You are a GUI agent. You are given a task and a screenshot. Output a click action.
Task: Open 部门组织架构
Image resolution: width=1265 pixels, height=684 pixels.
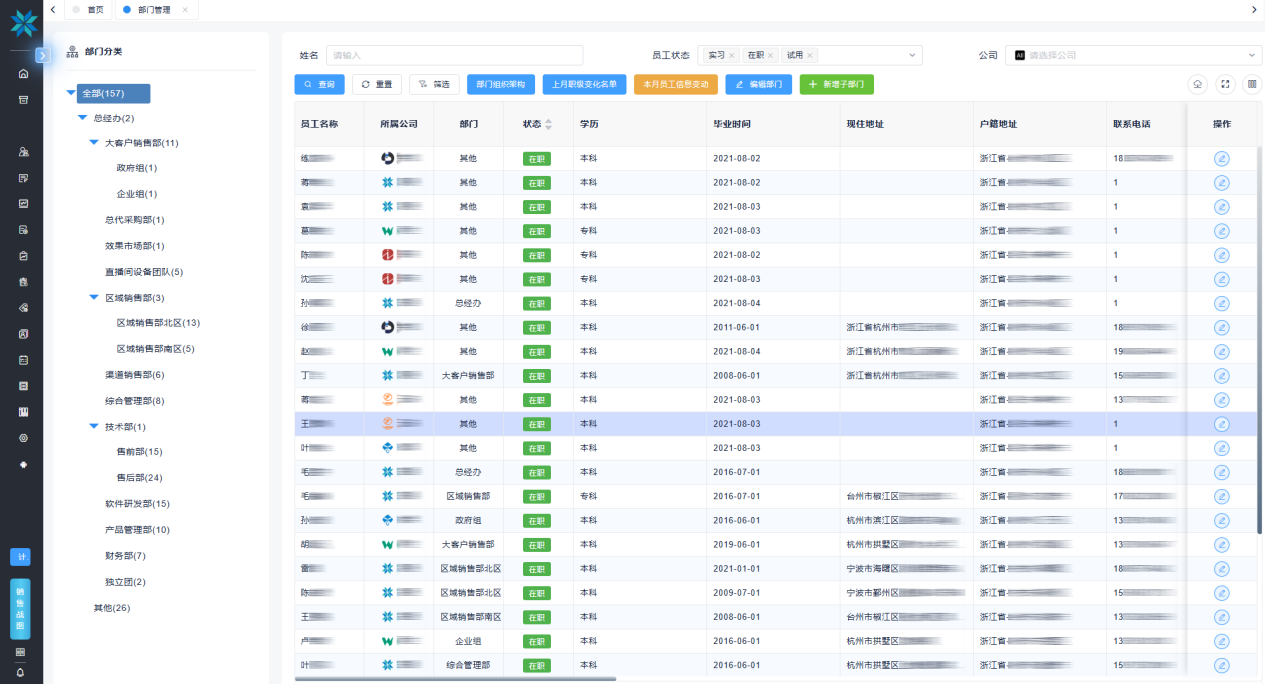[501, 85]
